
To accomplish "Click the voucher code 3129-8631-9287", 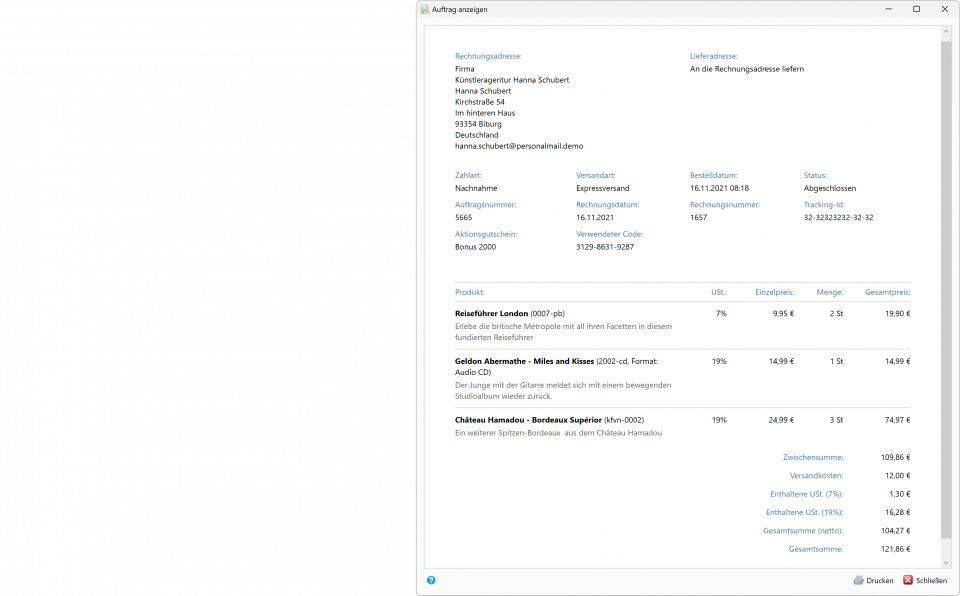I will (605, 247).
